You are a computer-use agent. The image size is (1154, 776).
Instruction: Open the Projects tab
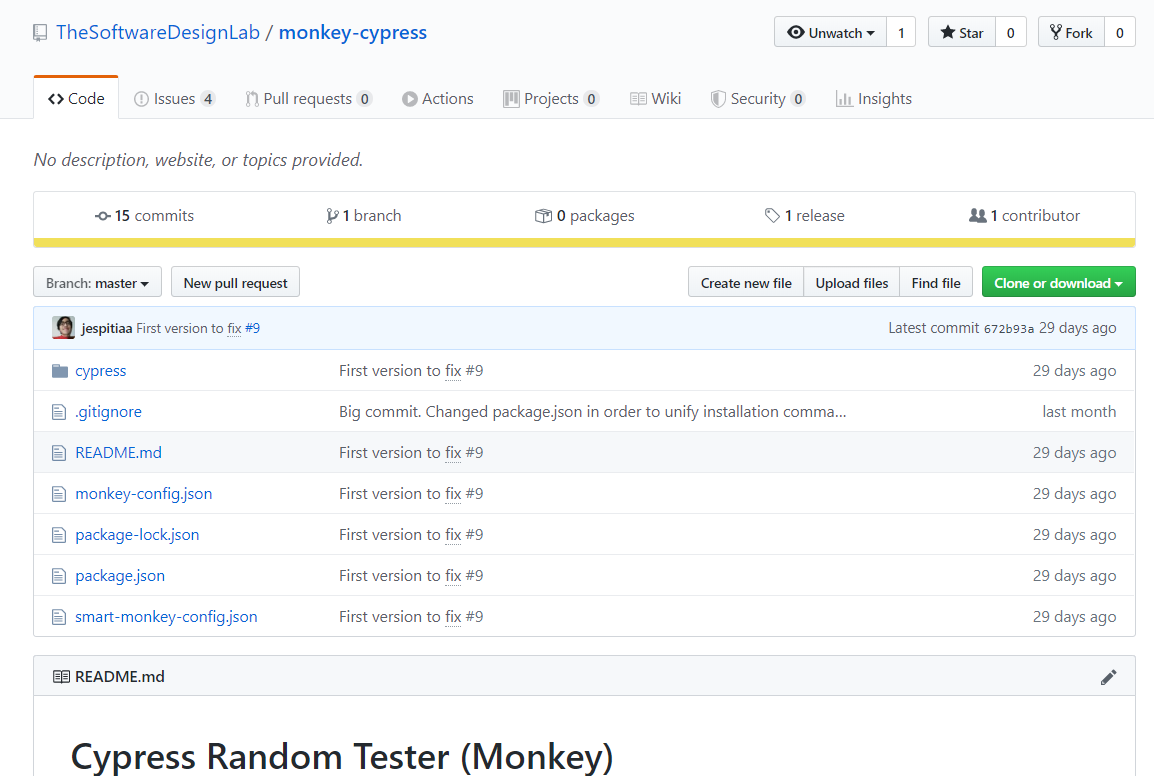point(551,99)
